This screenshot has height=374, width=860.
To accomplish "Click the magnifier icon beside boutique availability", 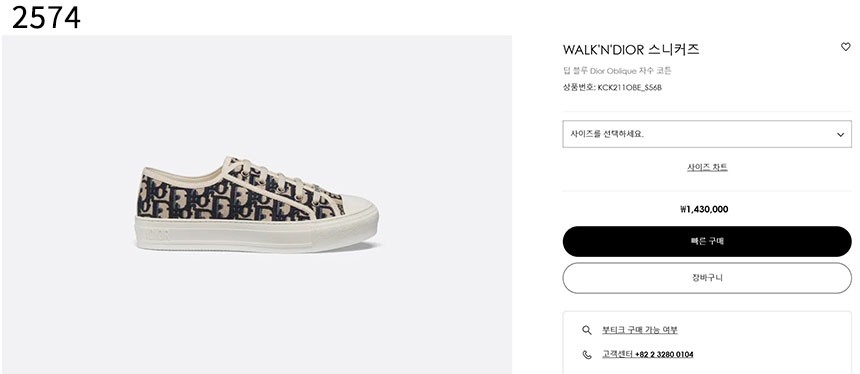I will click(x=587, y=330).
